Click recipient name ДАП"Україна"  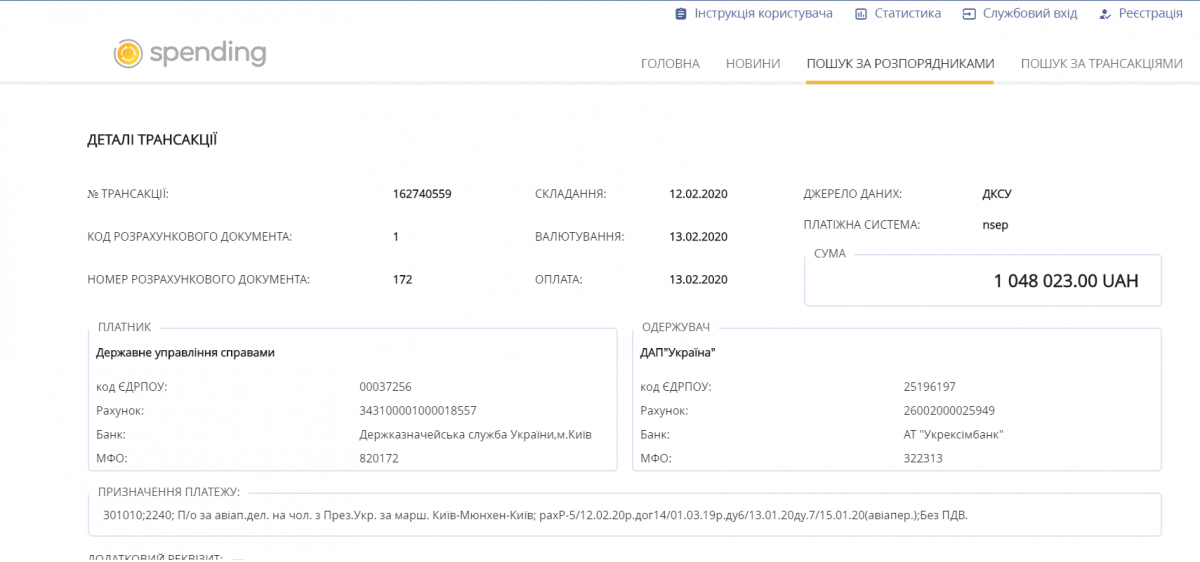coord(679,353)
